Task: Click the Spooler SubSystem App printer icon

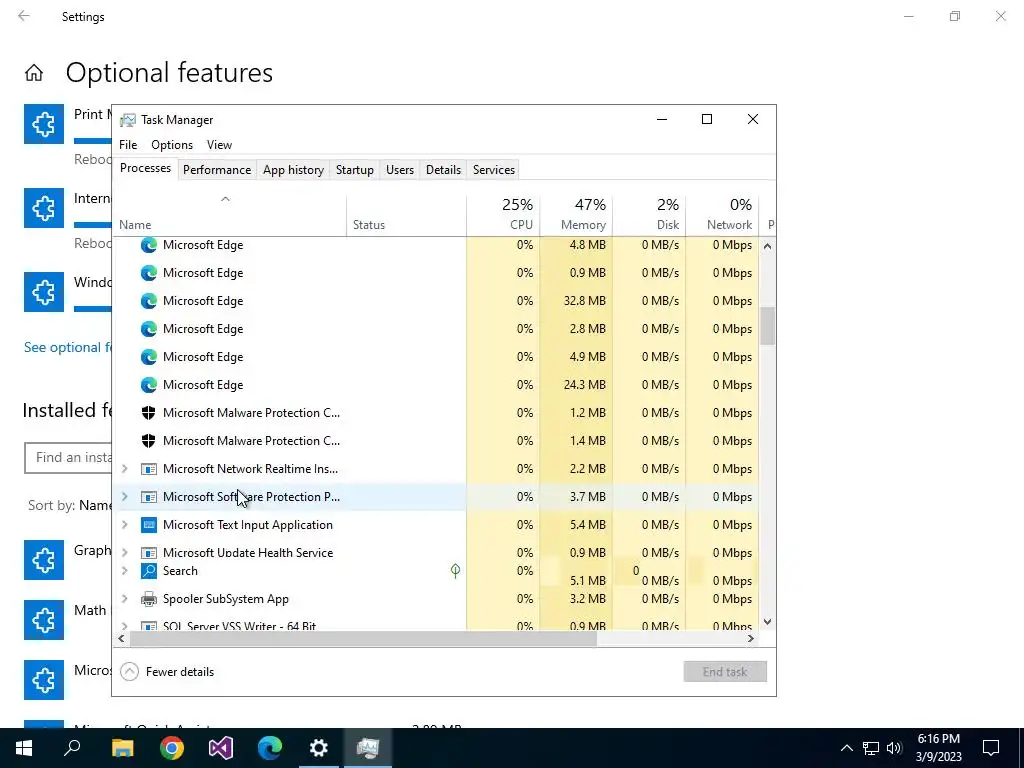Action: tap(149, 599)
